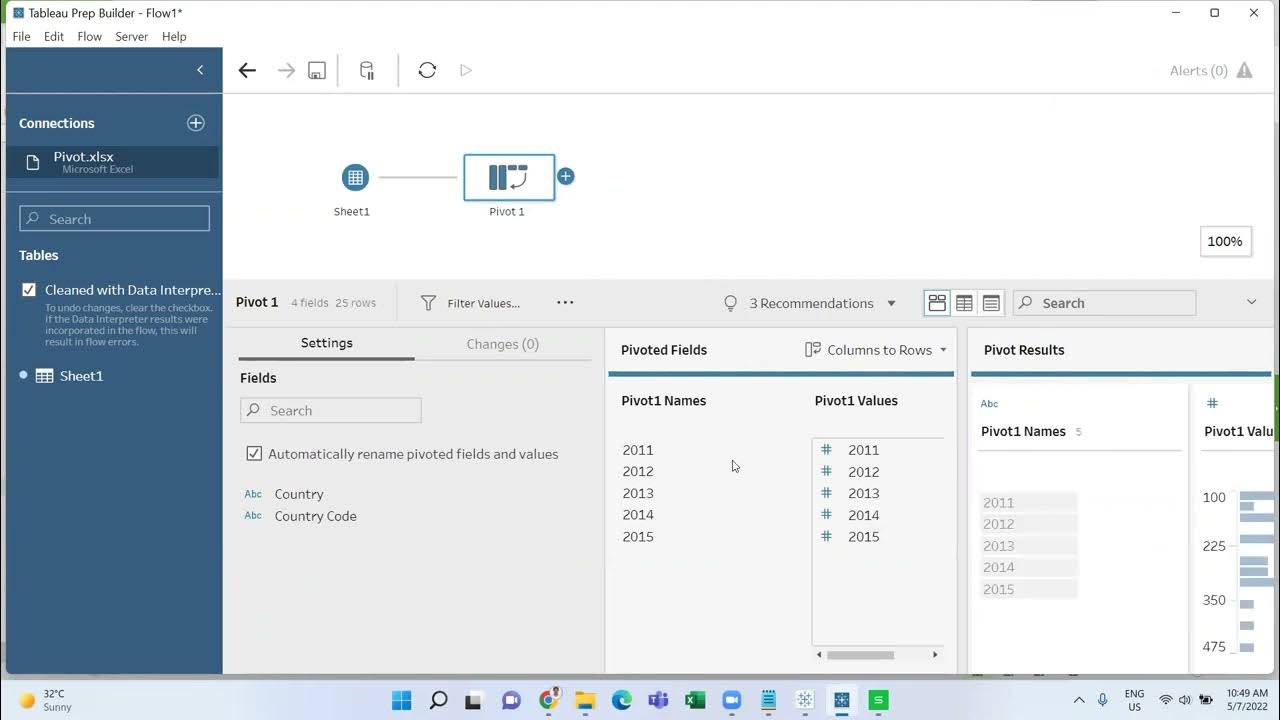Click the back arrow in toolbar
The width and height of the screenshot is (1280, 720).
click(247, 70)
